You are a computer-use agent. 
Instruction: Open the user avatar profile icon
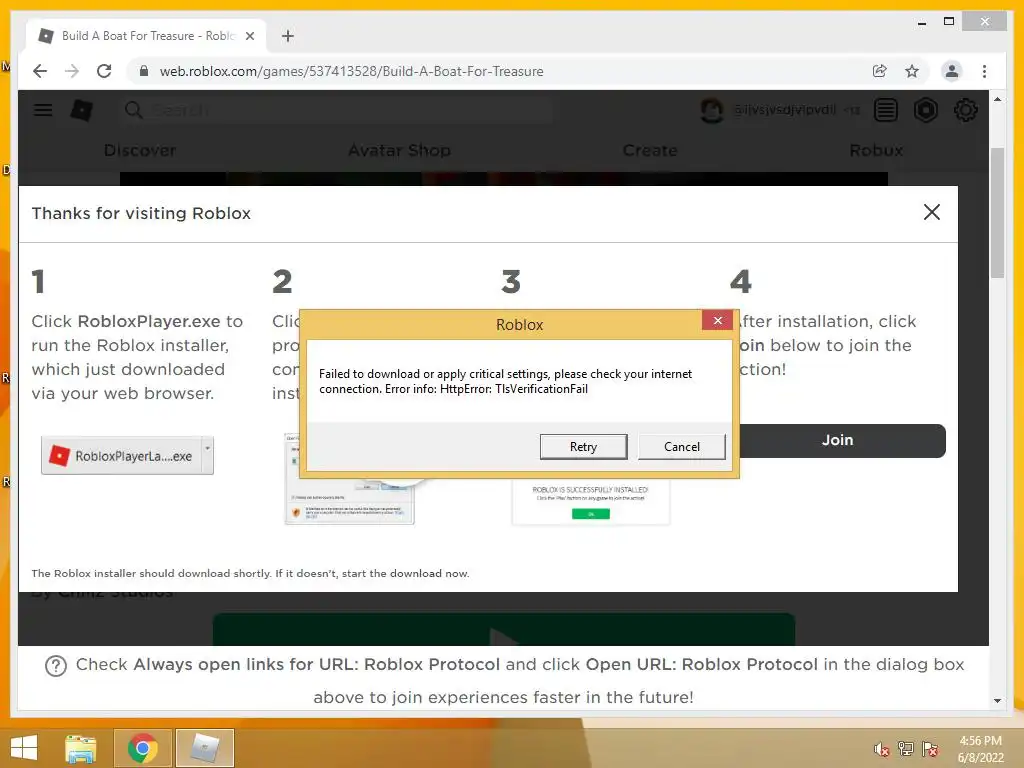(x=712, y=110)
